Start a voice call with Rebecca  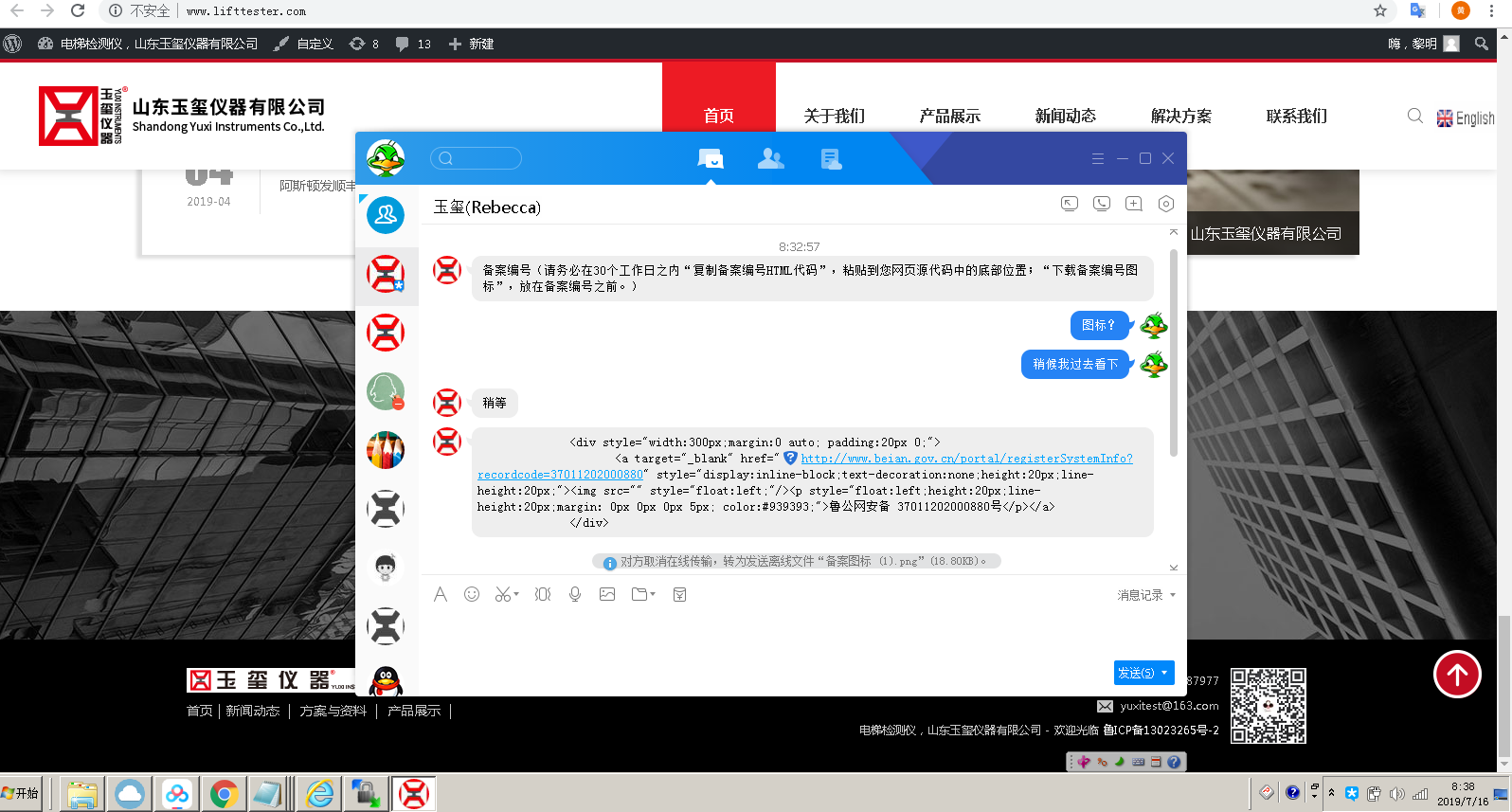pyautogui.click(x=1102, y=204)
